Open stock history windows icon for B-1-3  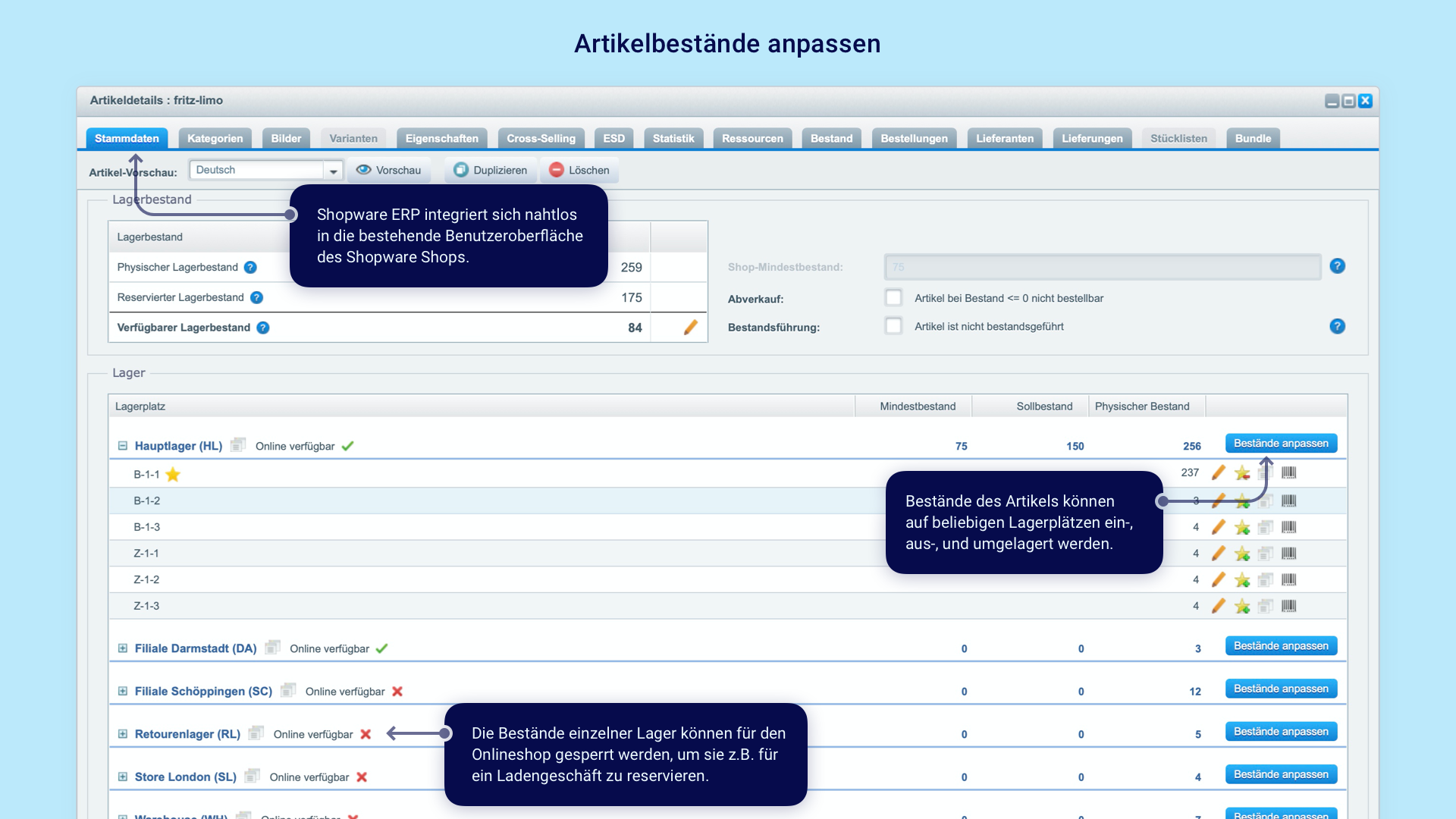coord(1266,527)
